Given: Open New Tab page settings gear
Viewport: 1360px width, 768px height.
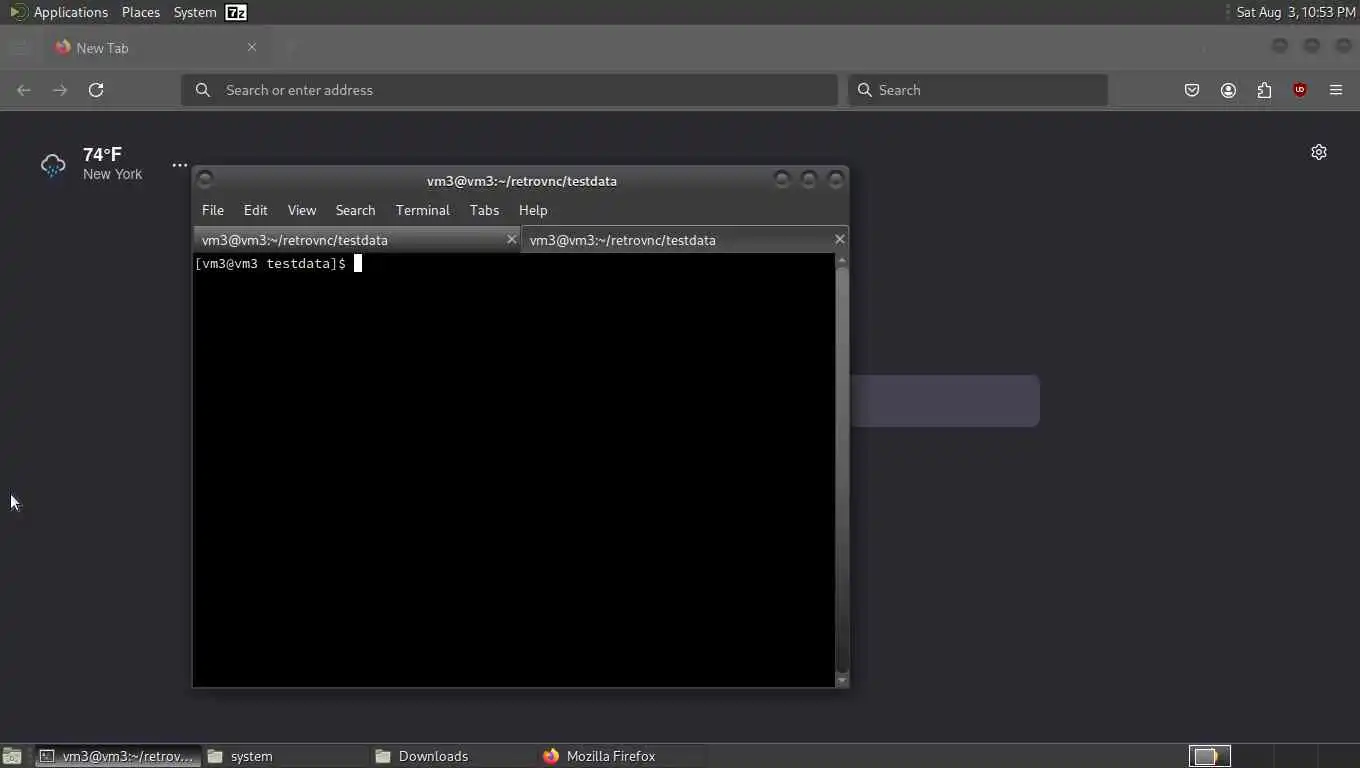Looking at the screenshot, I should pos(1319,152).
